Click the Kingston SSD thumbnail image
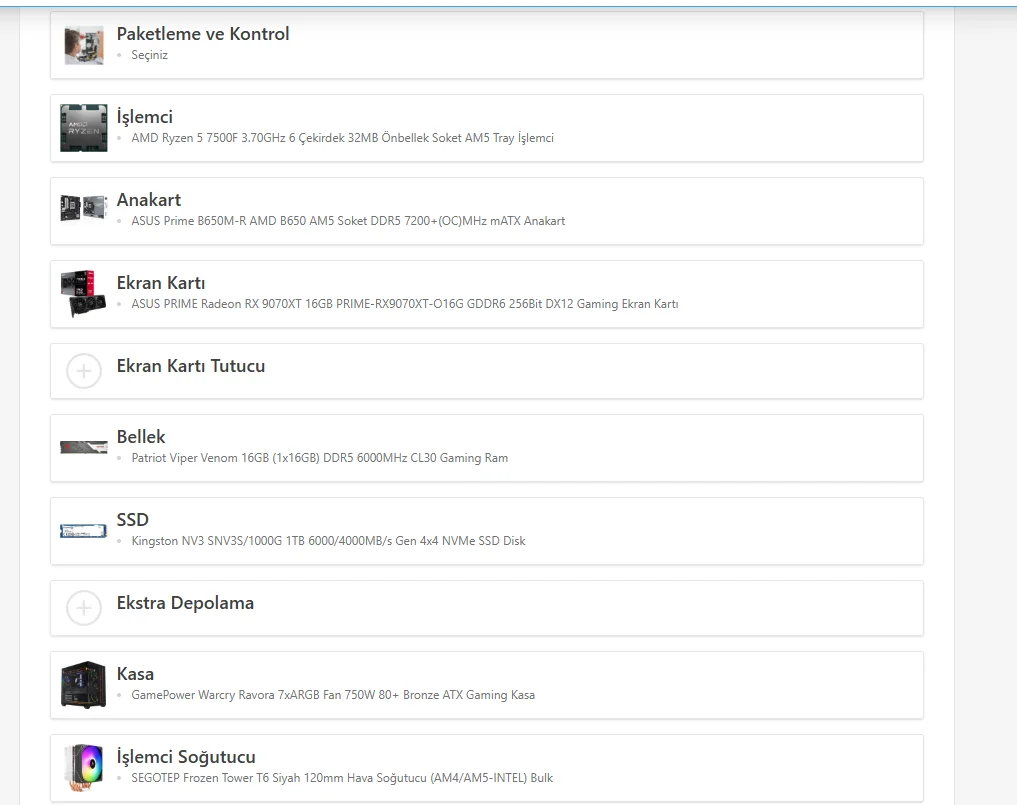Image resolution: width=1017 pixels, height=805 pixels. [x=84, y=531]
